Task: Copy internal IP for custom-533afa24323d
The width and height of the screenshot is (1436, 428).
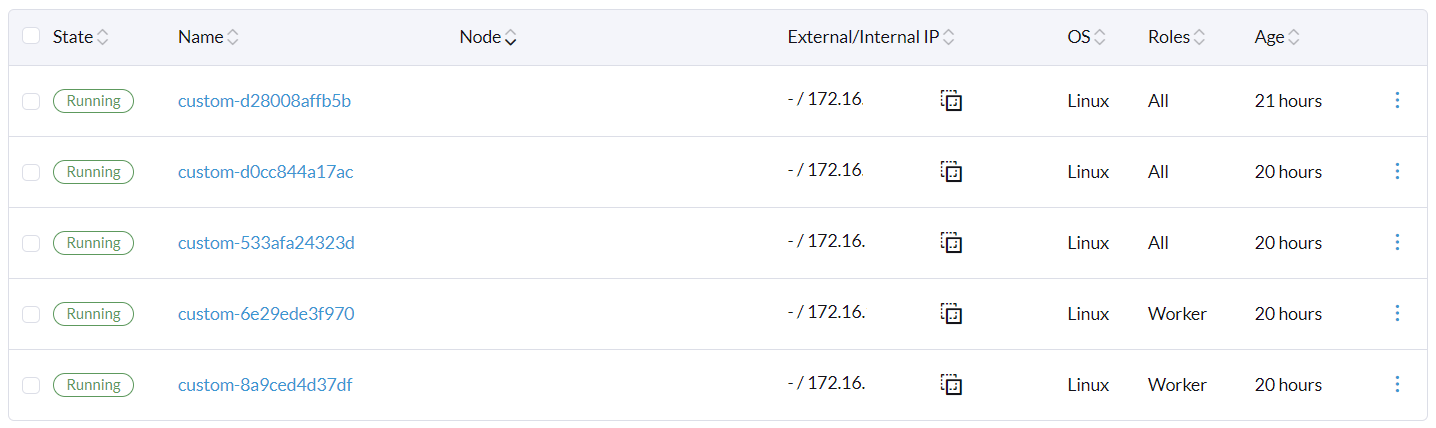Action: click(951, 243)
